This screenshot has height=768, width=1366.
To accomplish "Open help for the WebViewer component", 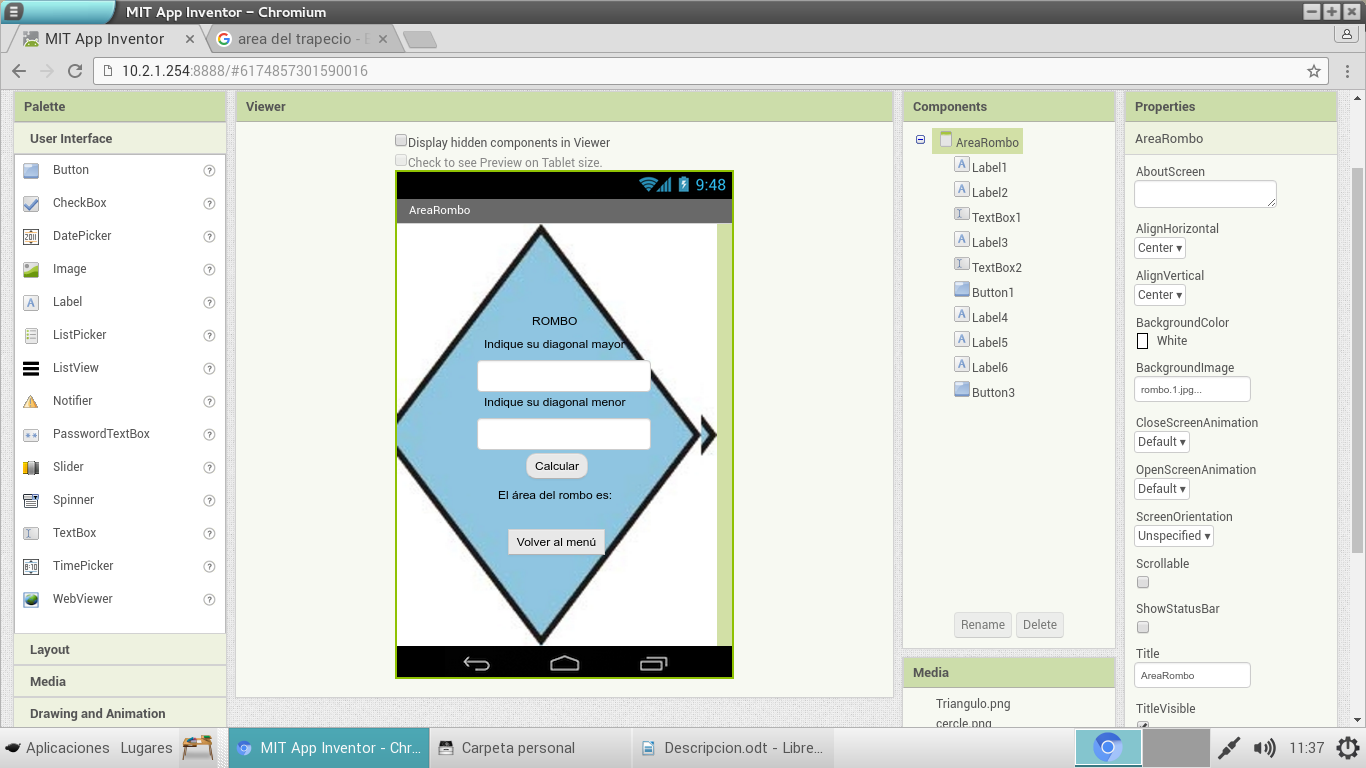I will click(210, 600).
